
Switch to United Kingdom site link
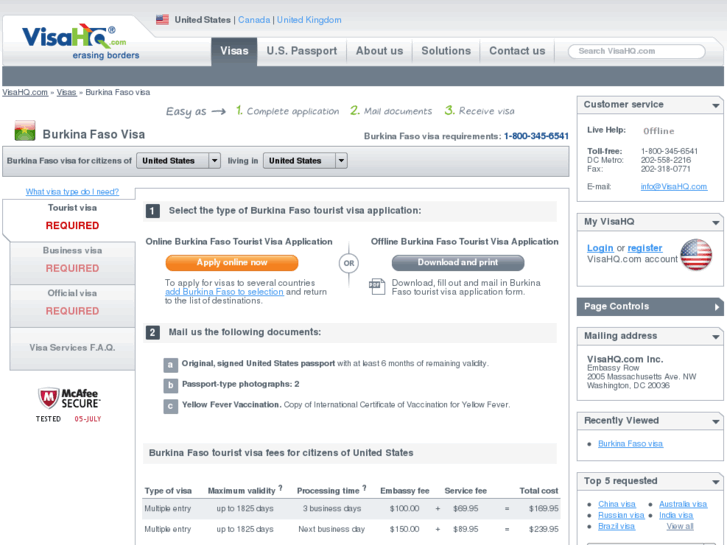(309, 20)
